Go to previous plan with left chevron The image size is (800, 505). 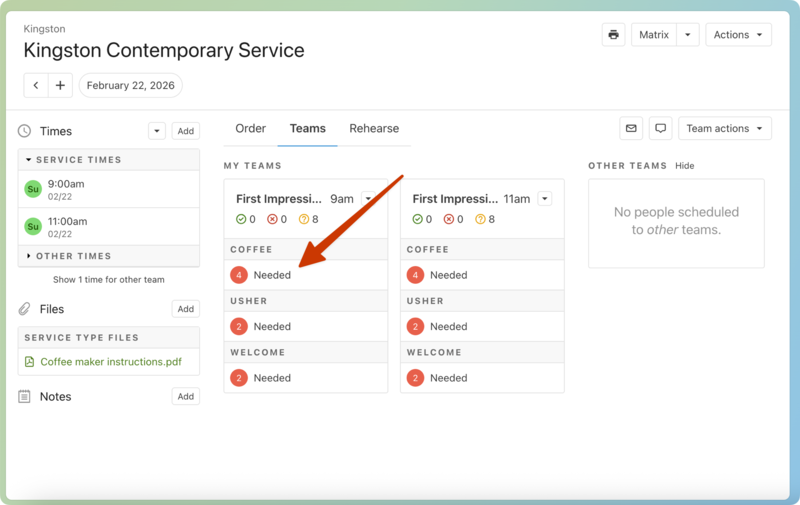pos(36,86)
